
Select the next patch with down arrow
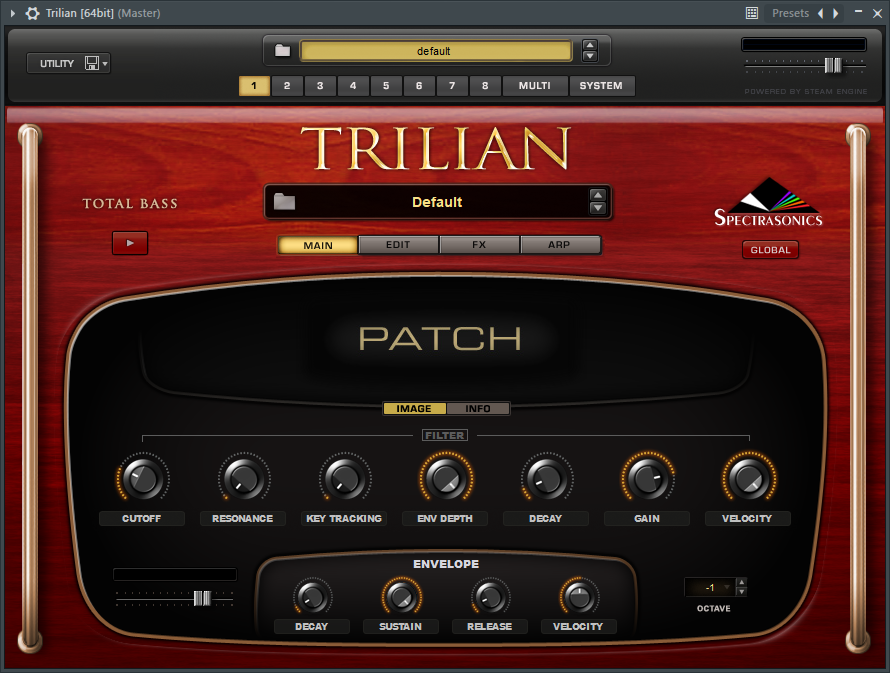pos(598,208)
